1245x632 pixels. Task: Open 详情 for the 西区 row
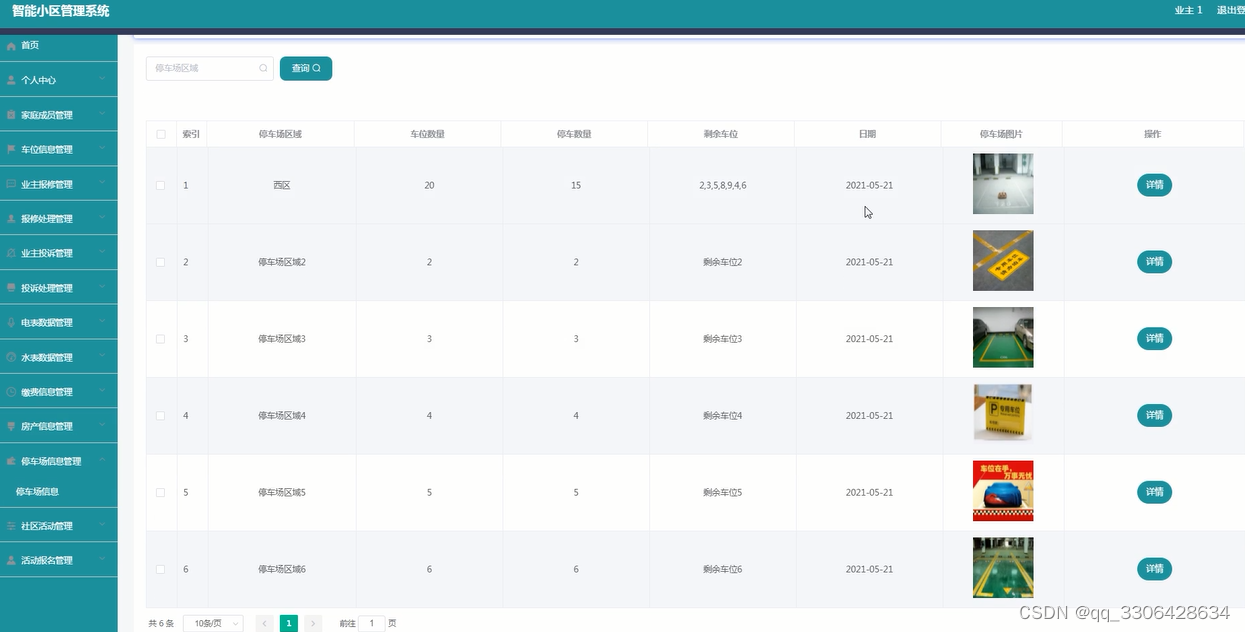click(x=1153, y=185)
